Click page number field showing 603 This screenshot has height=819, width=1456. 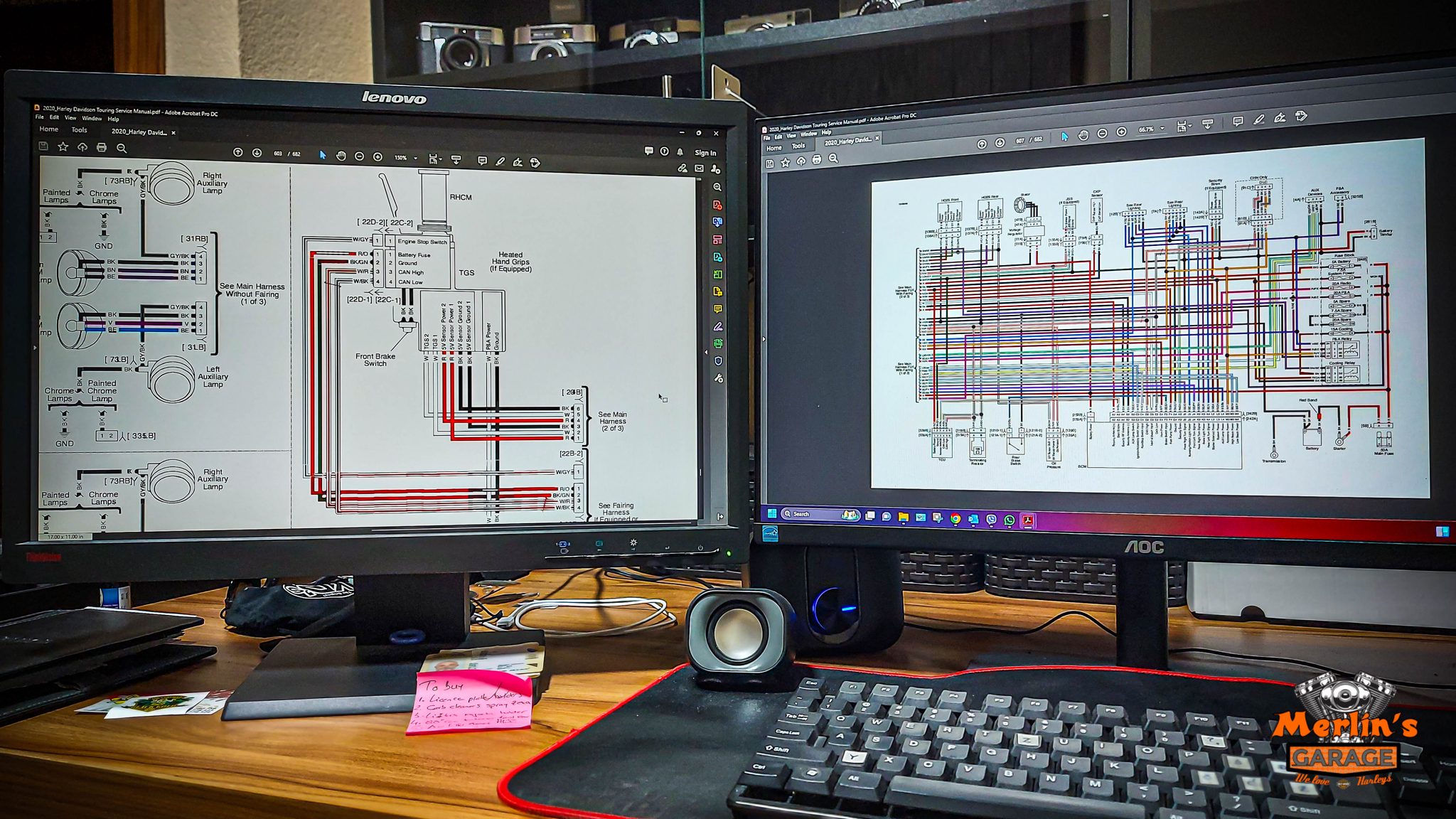point(278,154)
